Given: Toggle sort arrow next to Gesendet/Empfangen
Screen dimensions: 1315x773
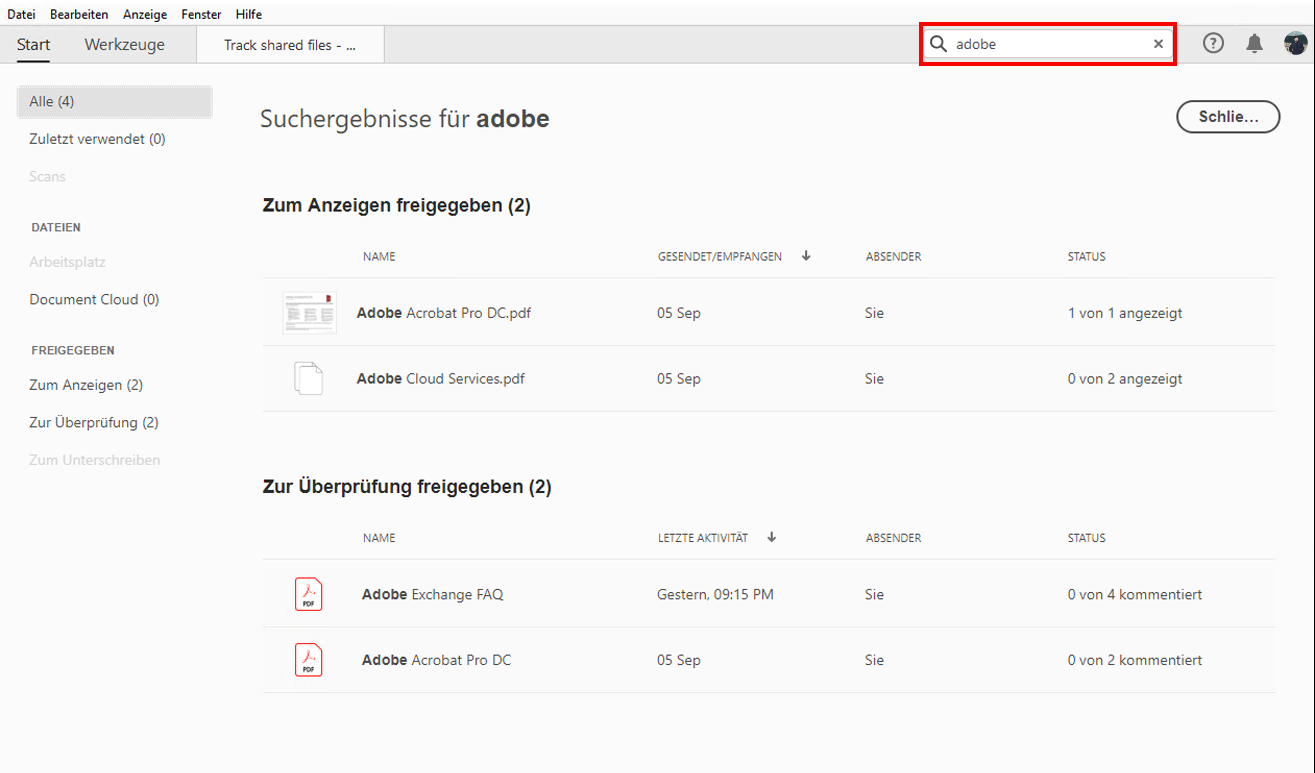Looking at the screenshot, I should coord(806,256).
